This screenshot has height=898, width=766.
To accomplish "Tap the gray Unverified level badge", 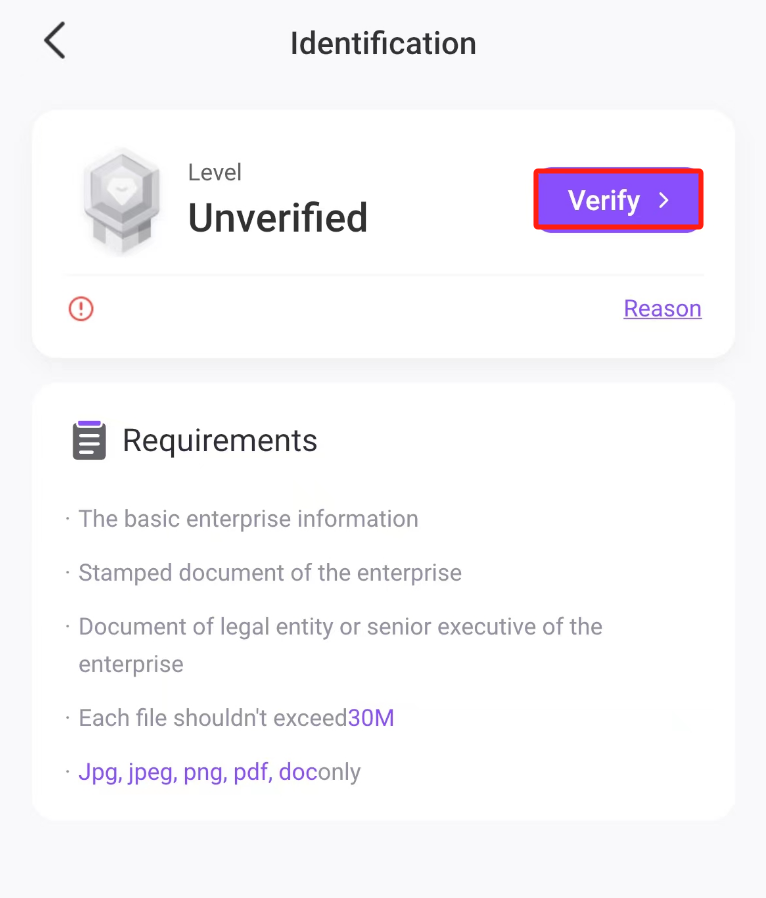I will 121,201.
